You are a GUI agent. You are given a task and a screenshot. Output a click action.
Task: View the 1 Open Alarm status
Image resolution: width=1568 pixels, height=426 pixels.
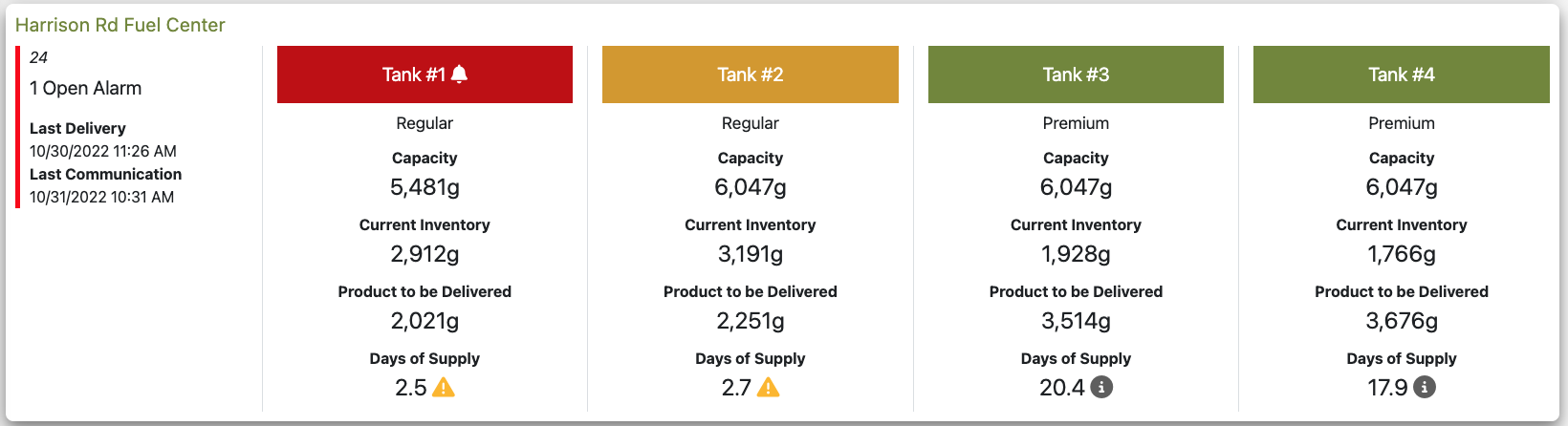tap(86, 88)
